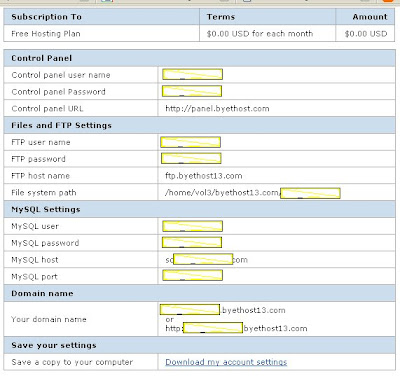This screenshot has width=400, height=376.
Task: Select the 'MySQL host' label
Action: 35,260
